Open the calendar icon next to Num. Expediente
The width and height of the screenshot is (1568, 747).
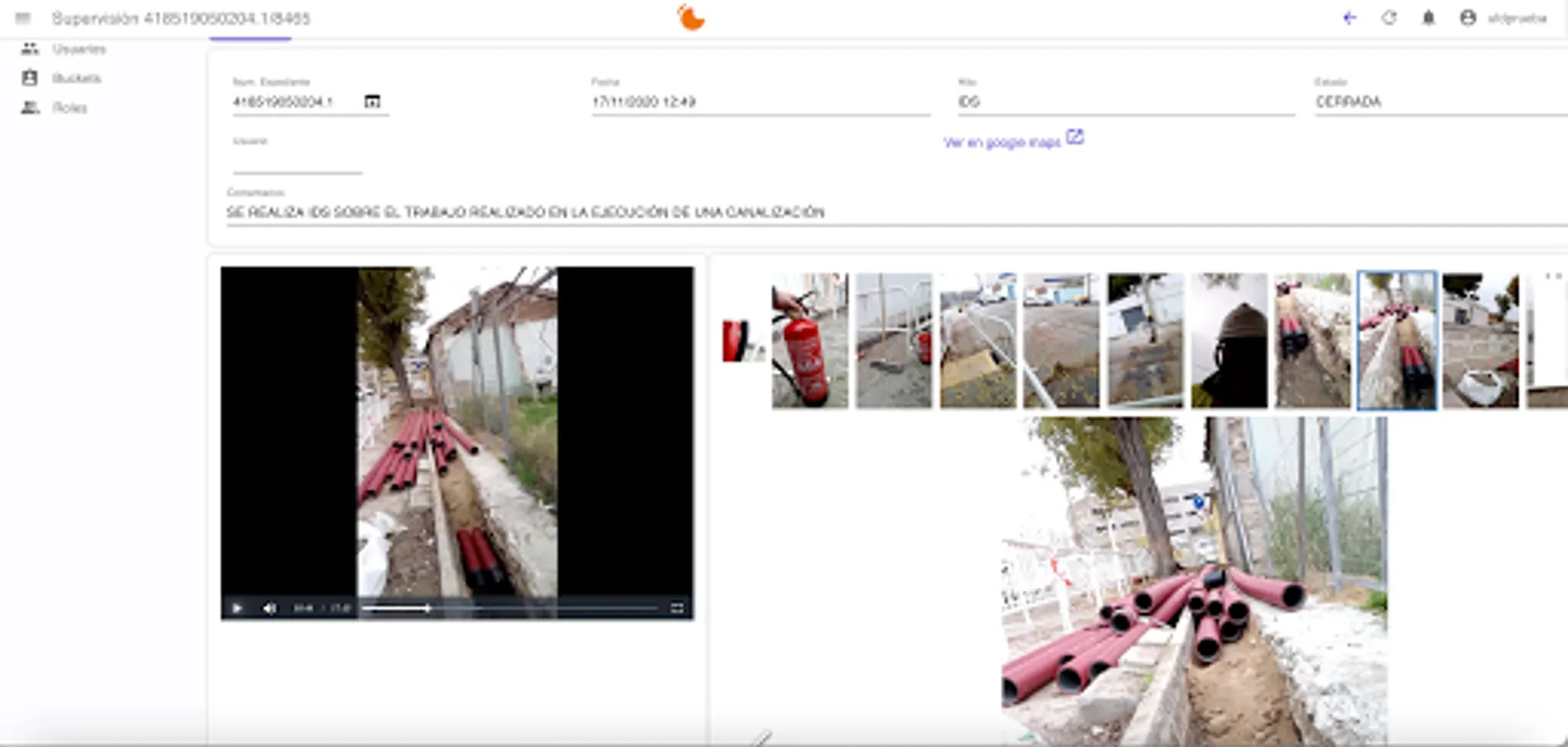click(x=374, y=100)
